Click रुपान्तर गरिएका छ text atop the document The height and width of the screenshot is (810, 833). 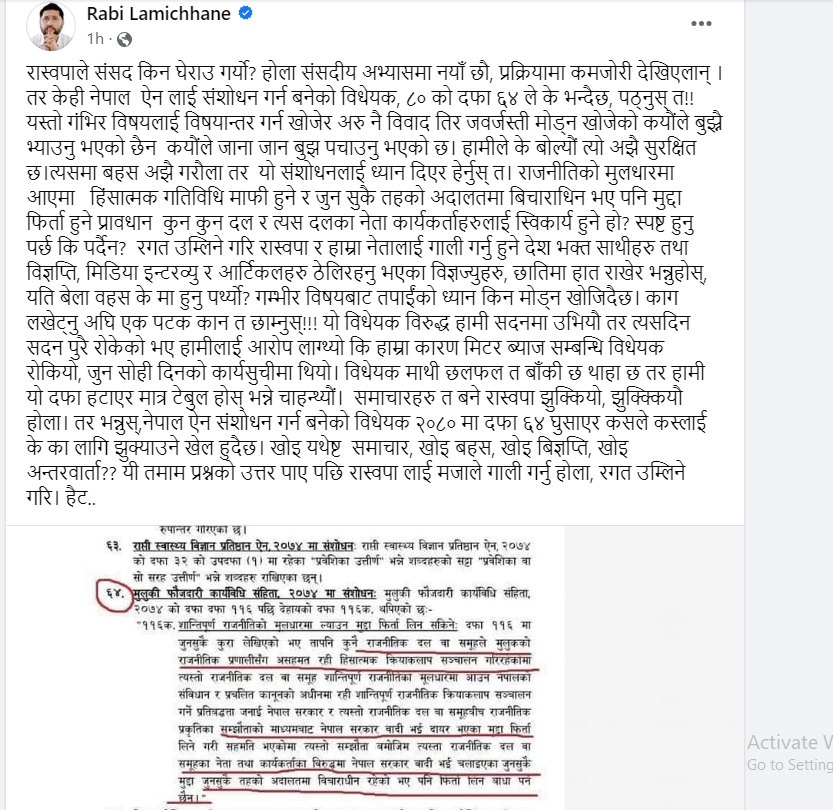(203, 530)
